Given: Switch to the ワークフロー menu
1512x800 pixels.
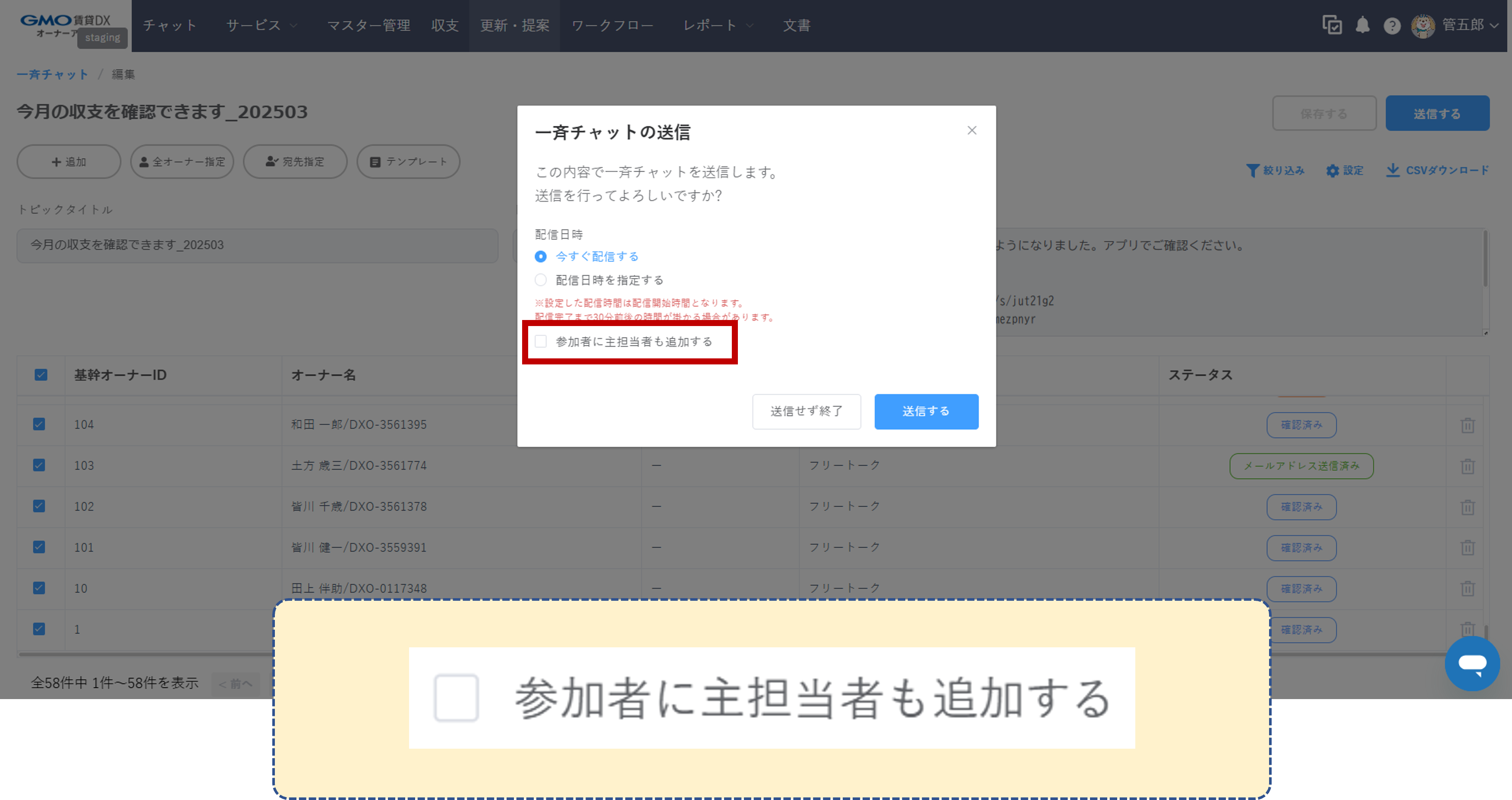Looking at the screenshot, I should point(613,25).
